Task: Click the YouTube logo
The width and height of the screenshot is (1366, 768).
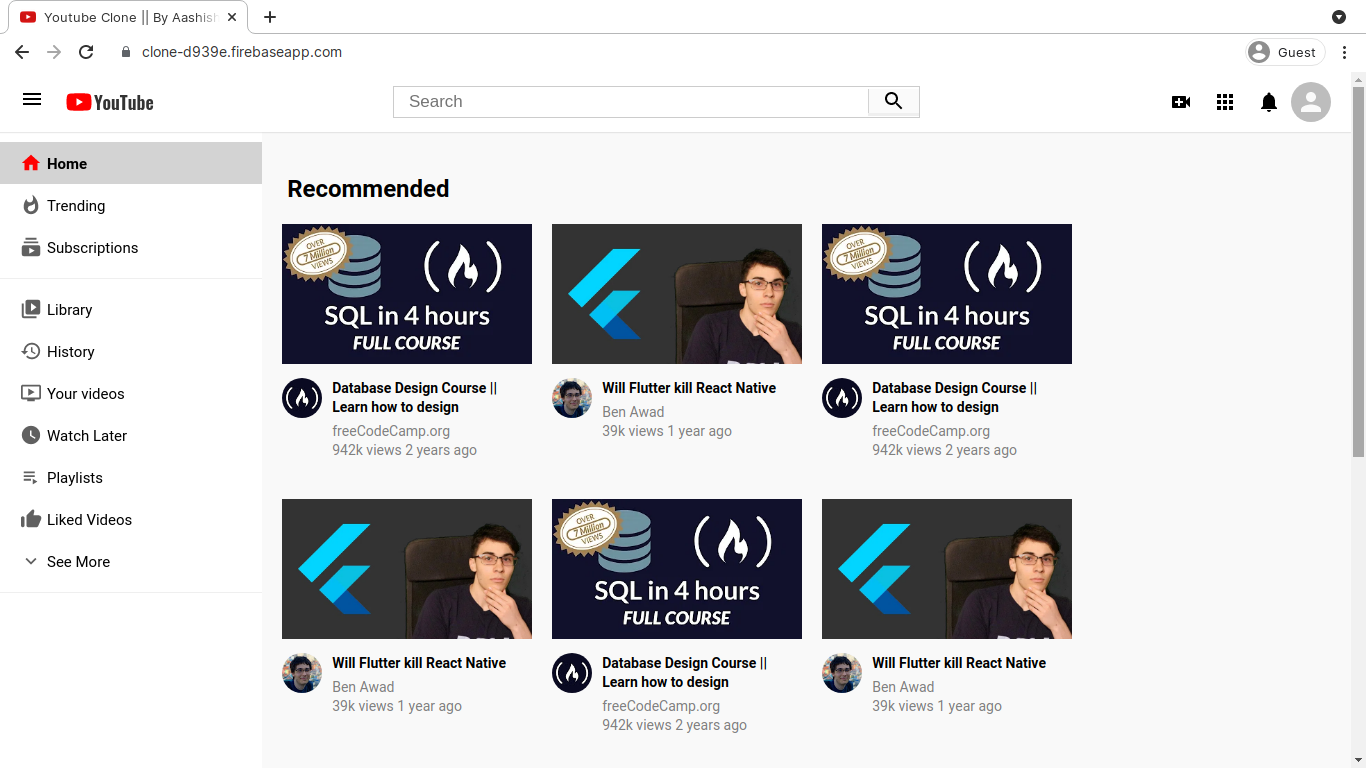Action: coord(109,101)
